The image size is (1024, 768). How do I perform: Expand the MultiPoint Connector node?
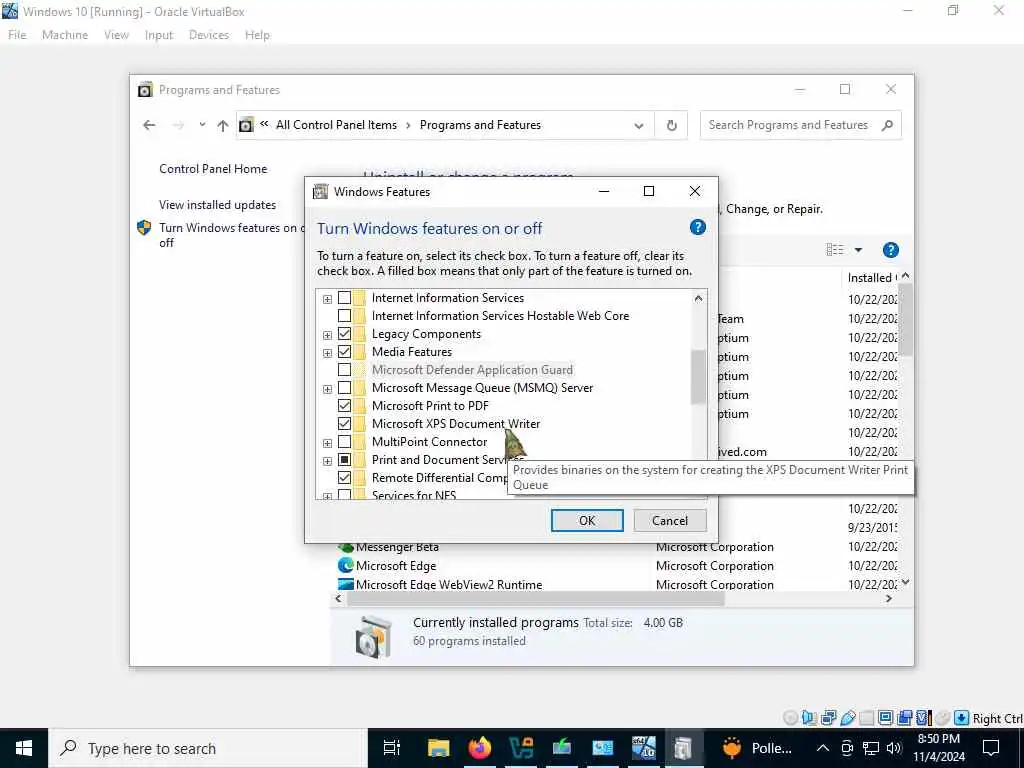coord(327,443)
